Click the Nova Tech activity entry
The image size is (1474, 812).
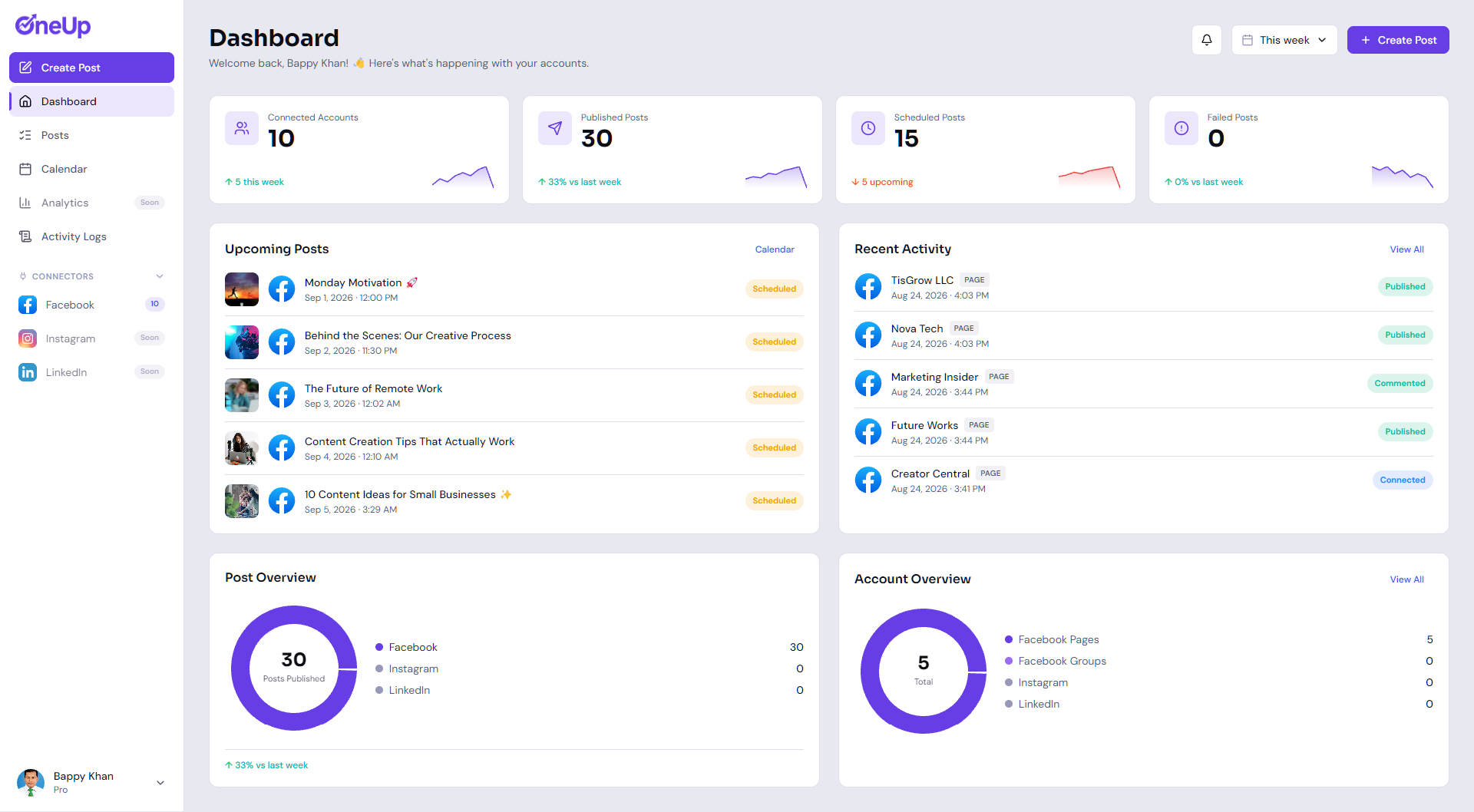(x=1143, y=335)
